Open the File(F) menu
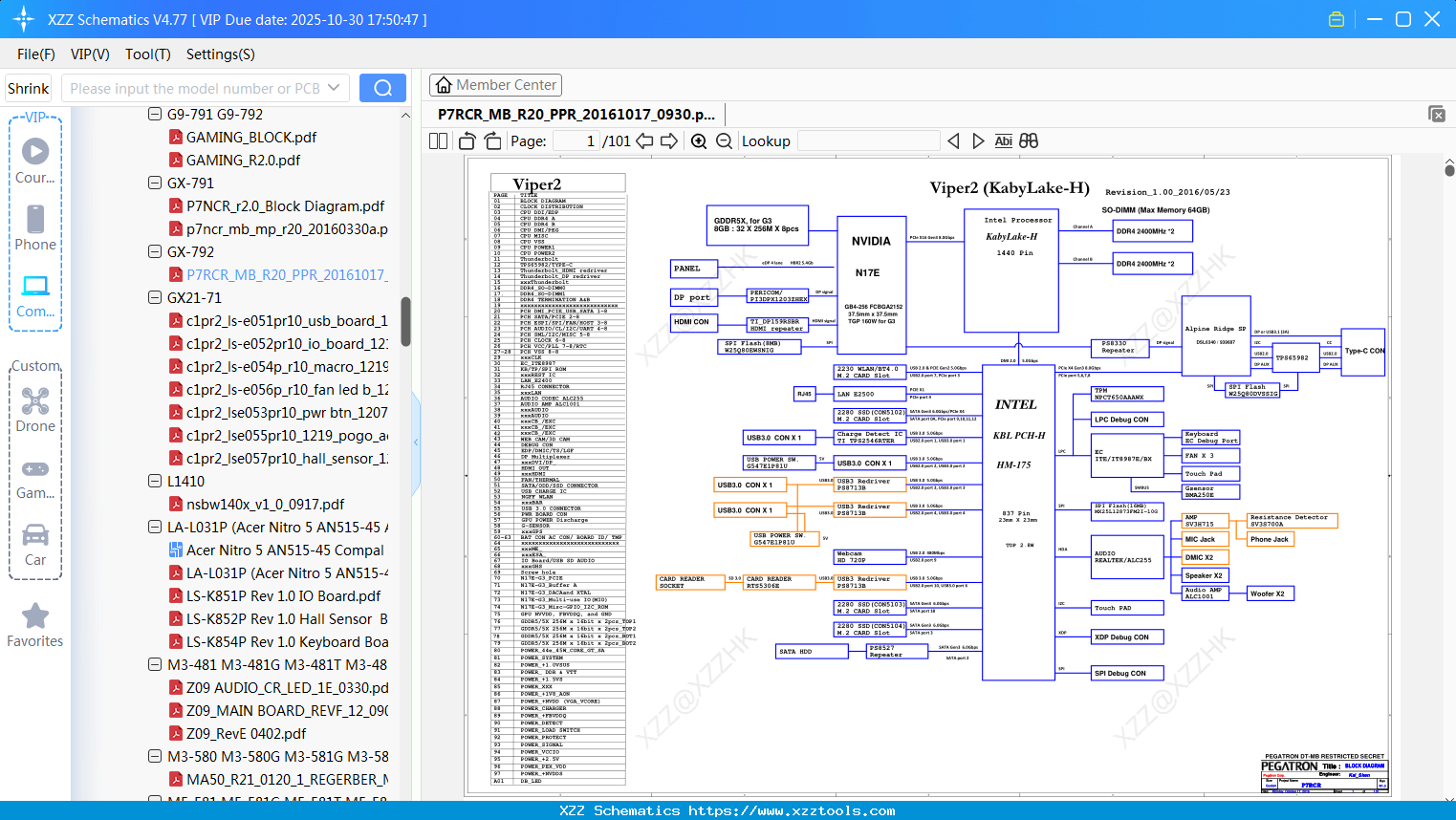 pos(36,54)
